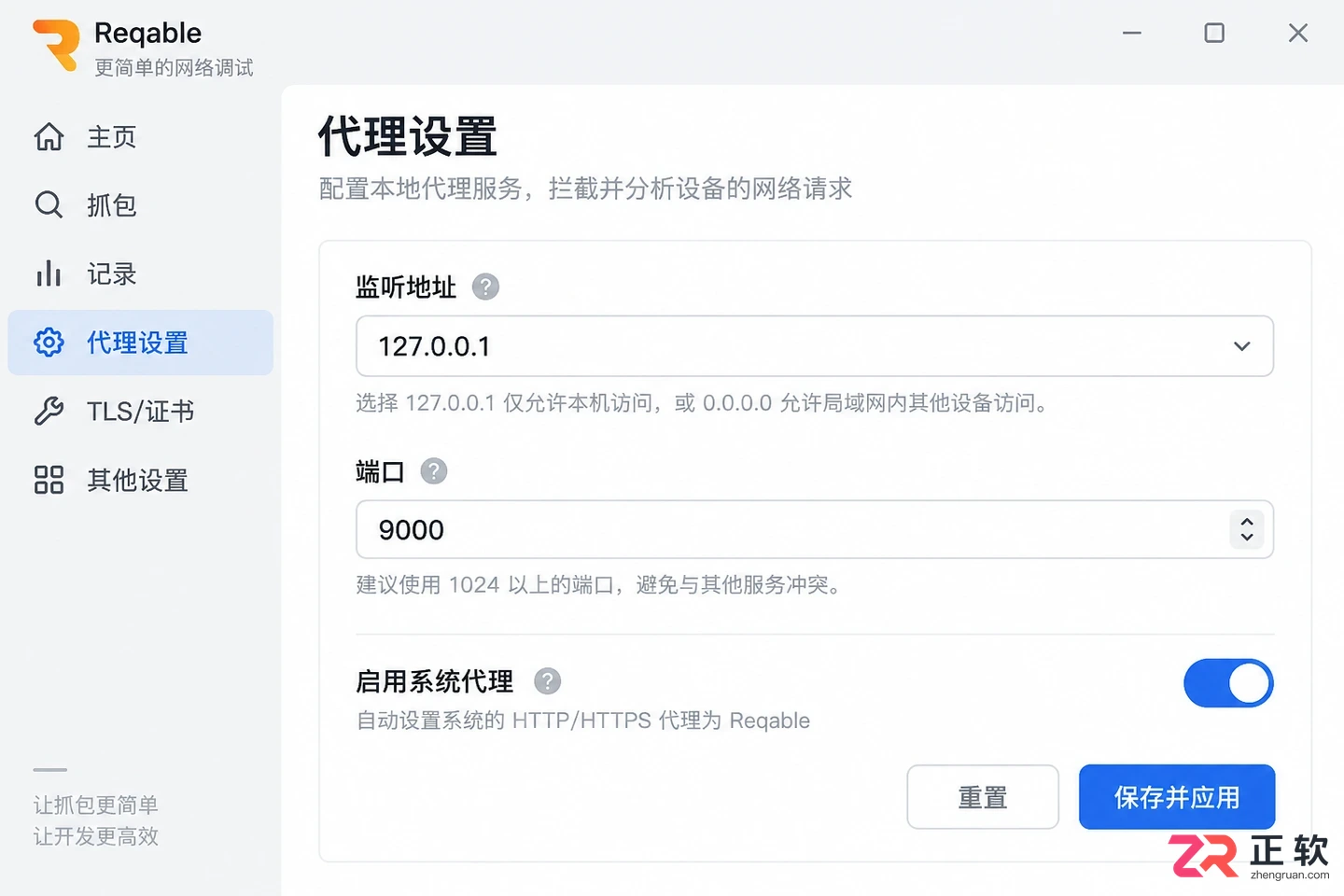Click the grid icon beside 其他设置
Viewport: 1344px width, 896px height.
[49, 480]
